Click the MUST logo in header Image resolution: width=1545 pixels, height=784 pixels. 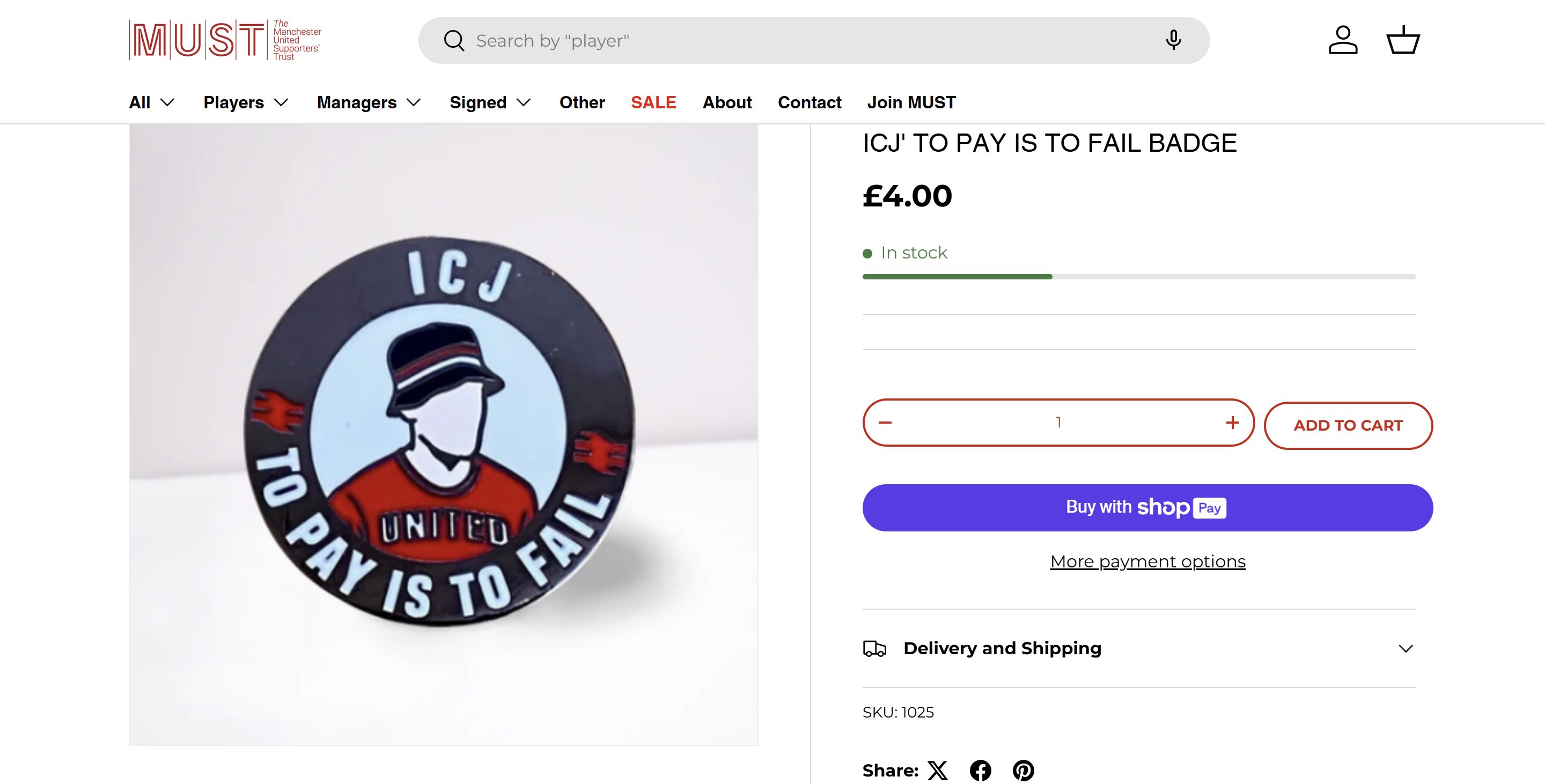point(225,40)
